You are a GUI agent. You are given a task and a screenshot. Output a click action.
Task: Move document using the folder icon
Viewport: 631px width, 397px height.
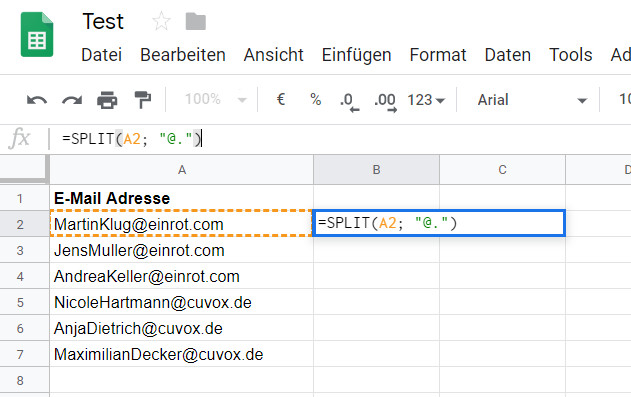click(x=196, y=21)
